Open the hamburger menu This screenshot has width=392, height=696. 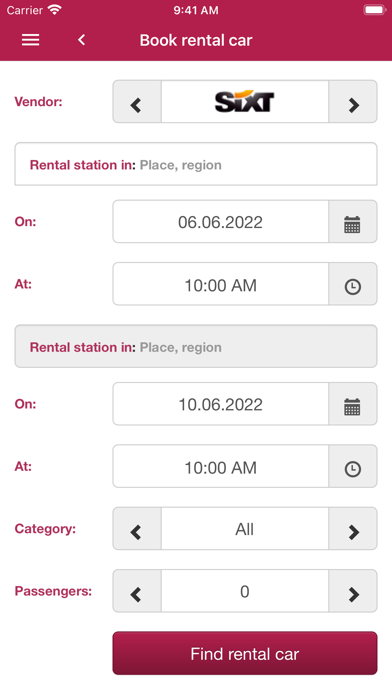31,40
